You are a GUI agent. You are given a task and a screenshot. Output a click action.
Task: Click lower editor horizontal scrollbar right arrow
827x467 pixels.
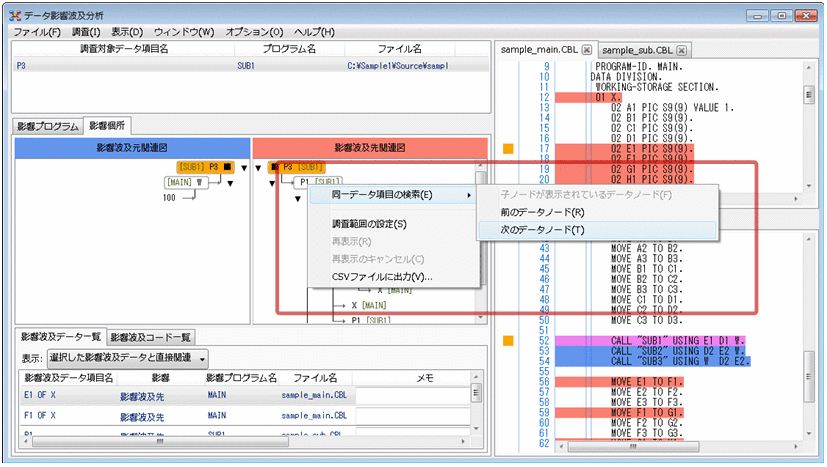coord(796,446)
